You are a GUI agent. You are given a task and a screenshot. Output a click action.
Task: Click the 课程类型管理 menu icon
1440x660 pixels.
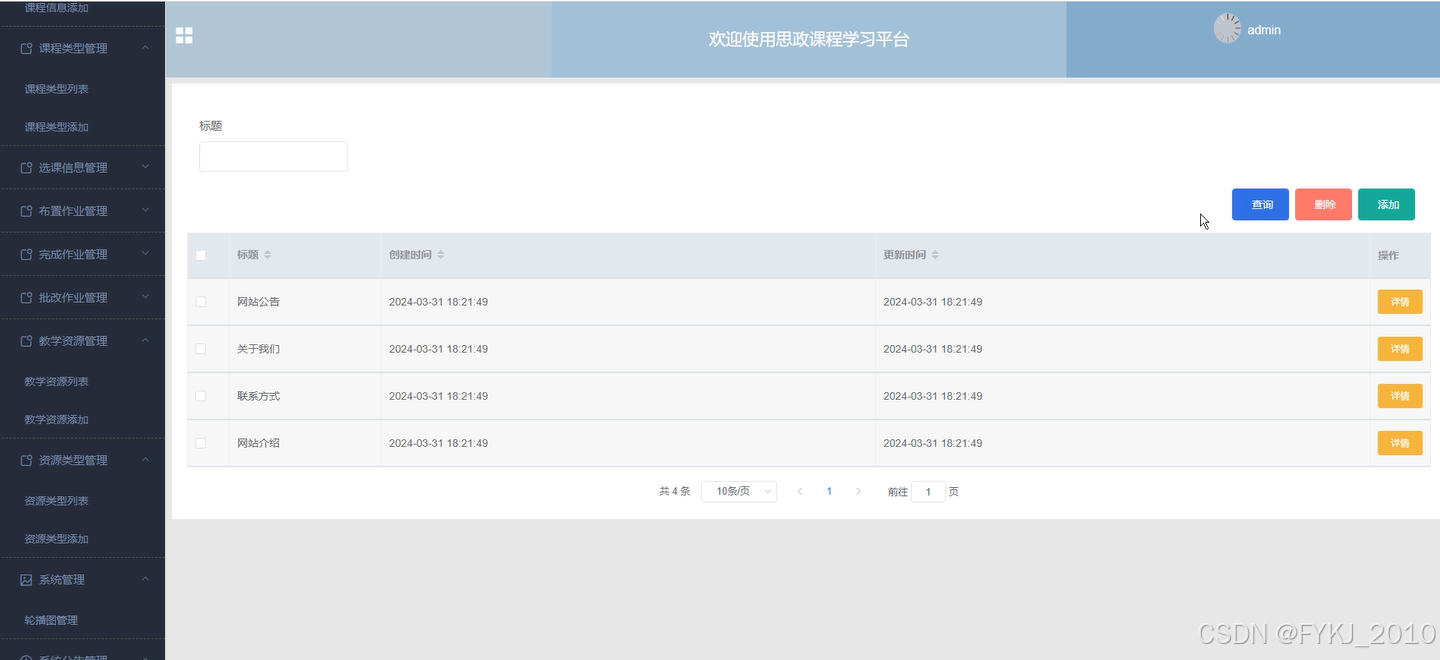(x=27, y=48)
